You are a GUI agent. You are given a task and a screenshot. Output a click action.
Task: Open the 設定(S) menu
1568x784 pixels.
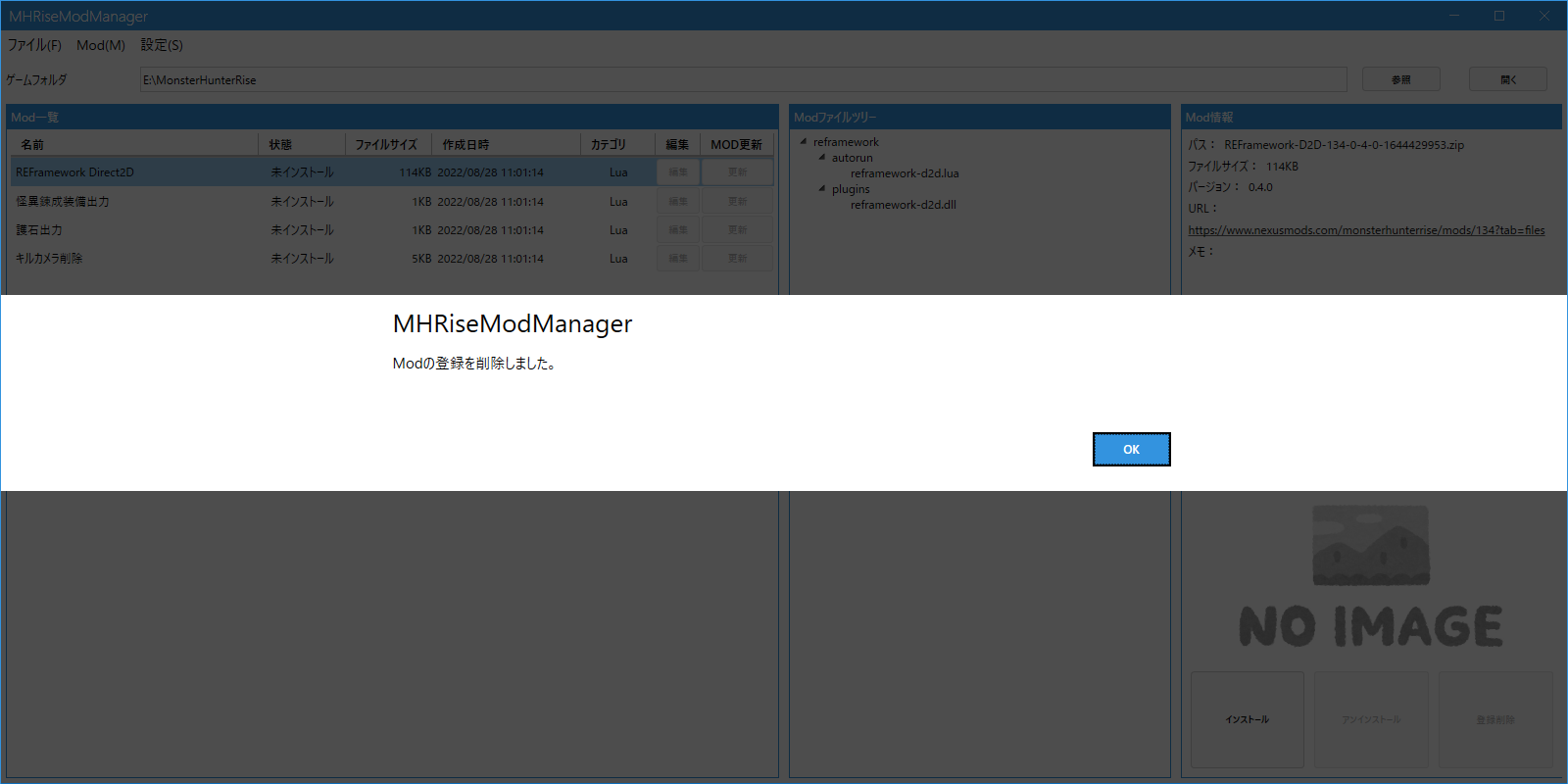coord(162,45)
